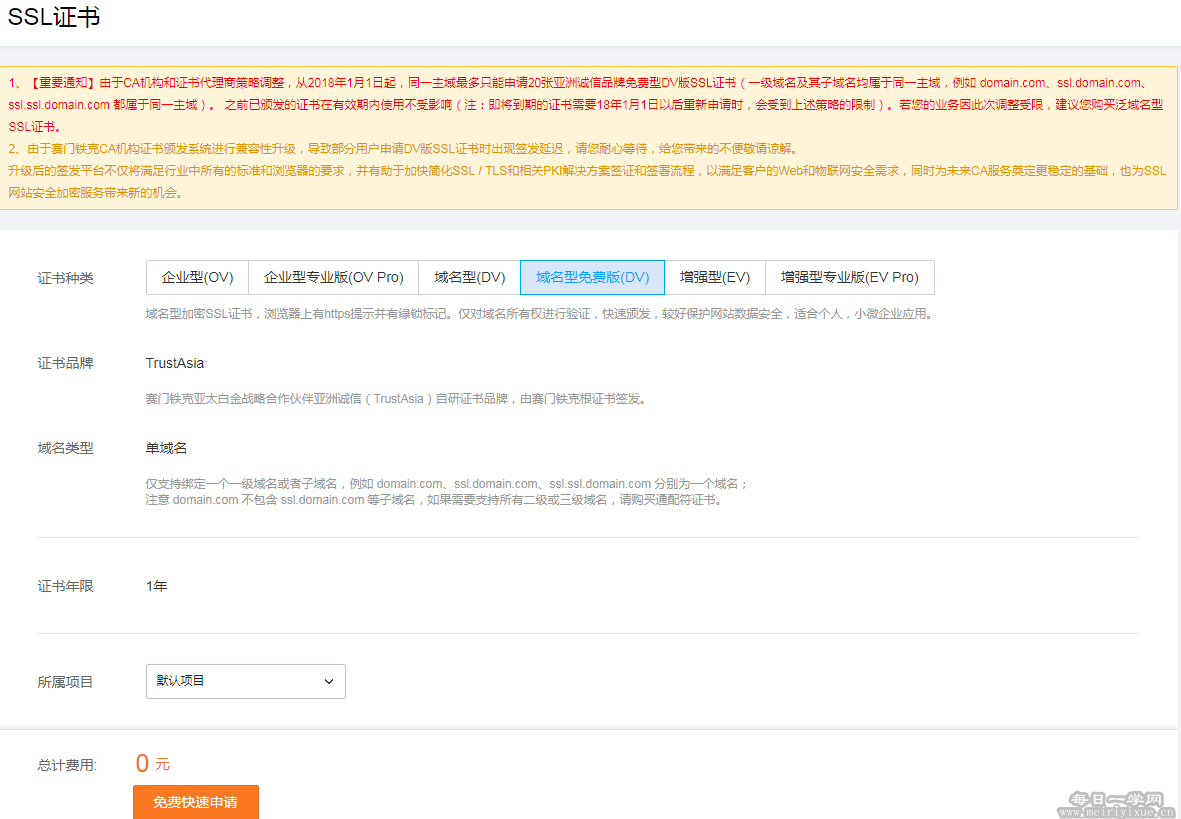The height and width of the screenshot is (819, 1181).
Task: Click the 证书种类 label
Action: tap(66, 279)
